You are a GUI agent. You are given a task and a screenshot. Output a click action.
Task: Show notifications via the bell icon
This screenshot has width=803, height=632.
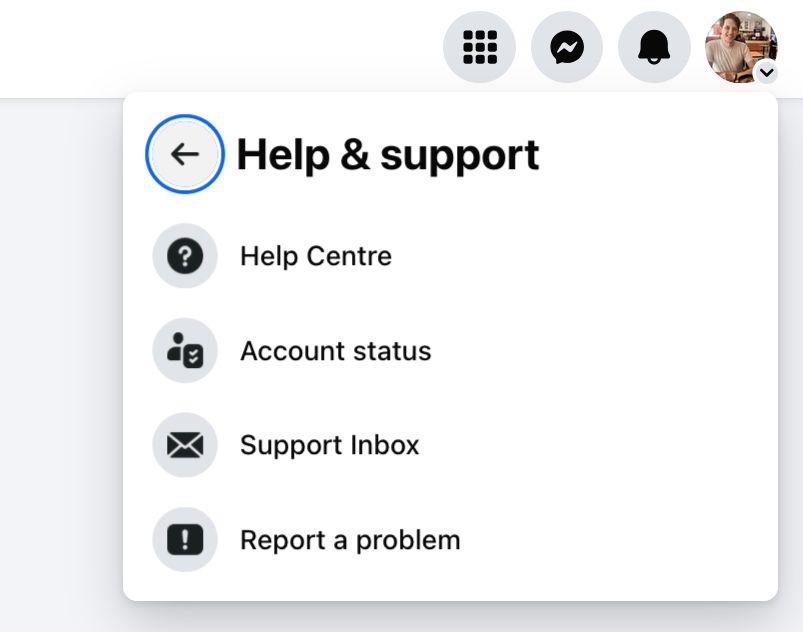[x=654, y=47]
